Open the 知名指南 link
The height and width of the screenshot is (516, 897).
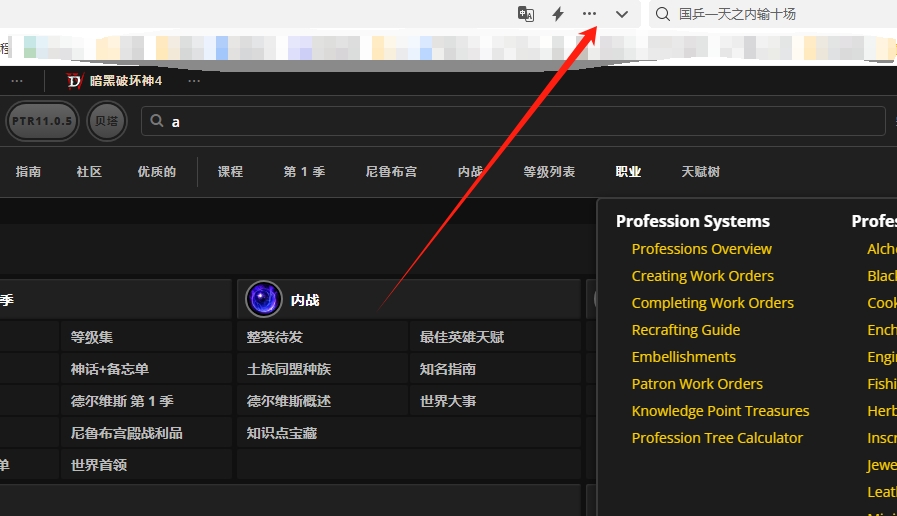448,369
